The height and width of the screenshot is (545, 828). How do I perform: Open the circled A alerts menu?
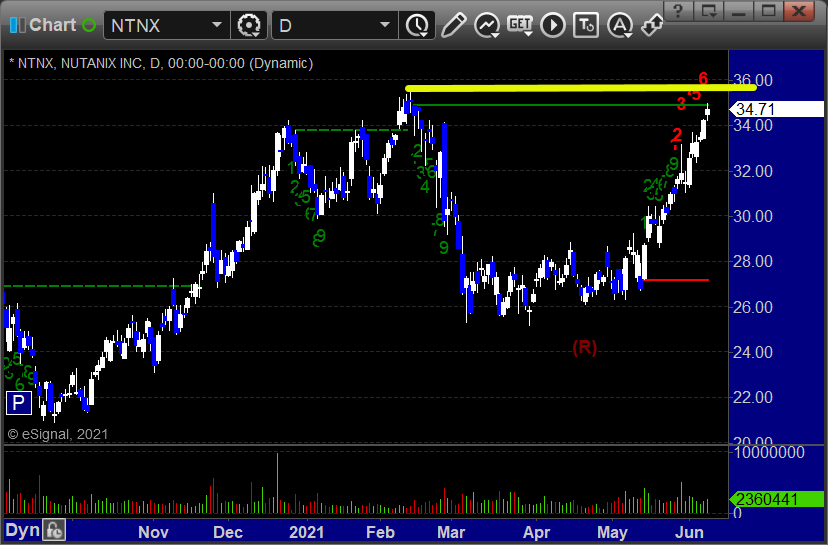619,25
